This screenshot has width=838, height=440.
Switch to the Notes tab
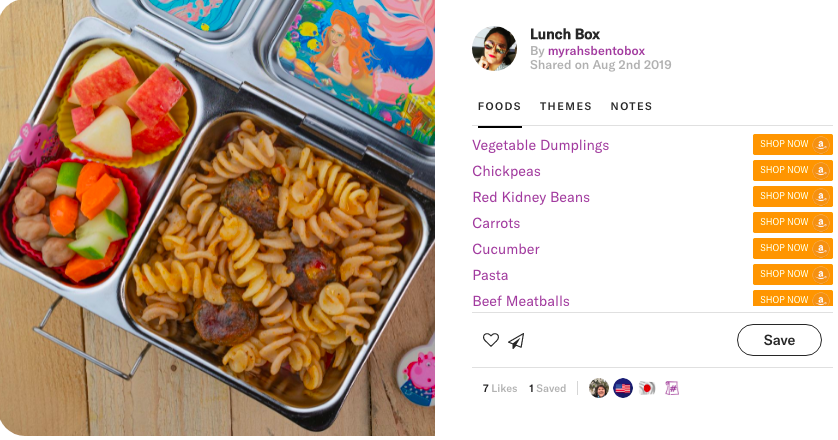point(631,106)
